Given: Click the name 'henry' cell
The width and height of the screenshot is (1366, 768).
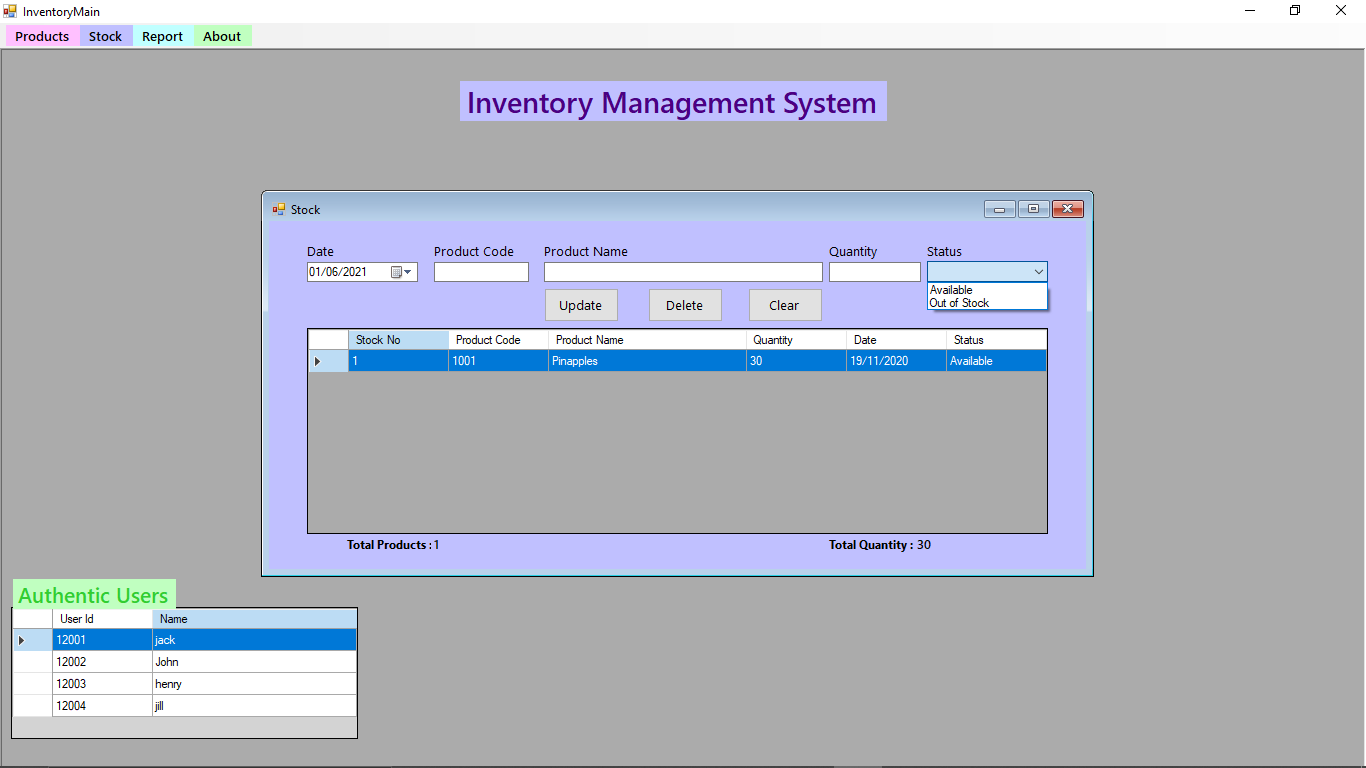Looking at the screenshot, I should tap(254, 684).
